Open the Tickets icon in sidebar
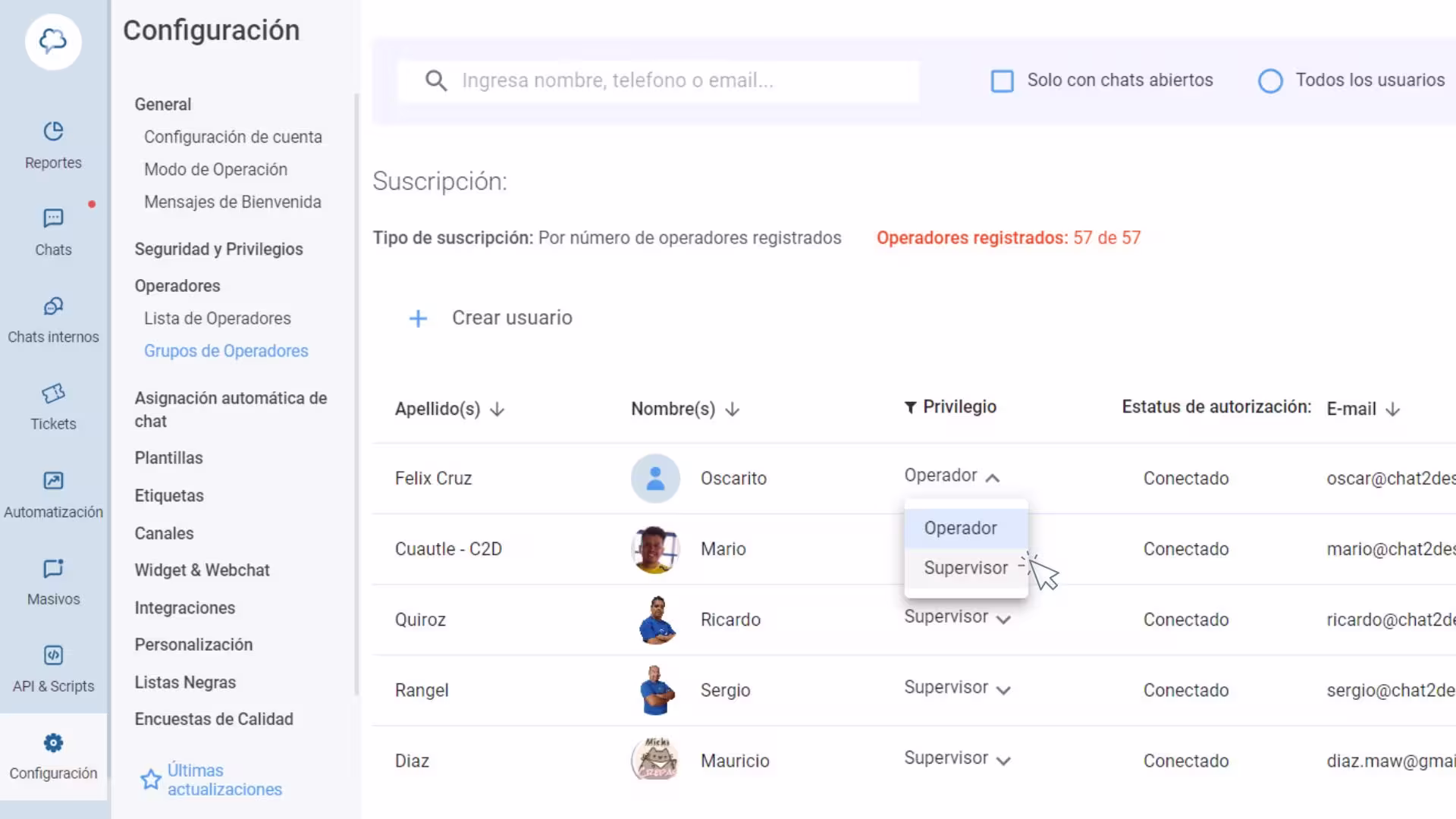 (53, 394)
